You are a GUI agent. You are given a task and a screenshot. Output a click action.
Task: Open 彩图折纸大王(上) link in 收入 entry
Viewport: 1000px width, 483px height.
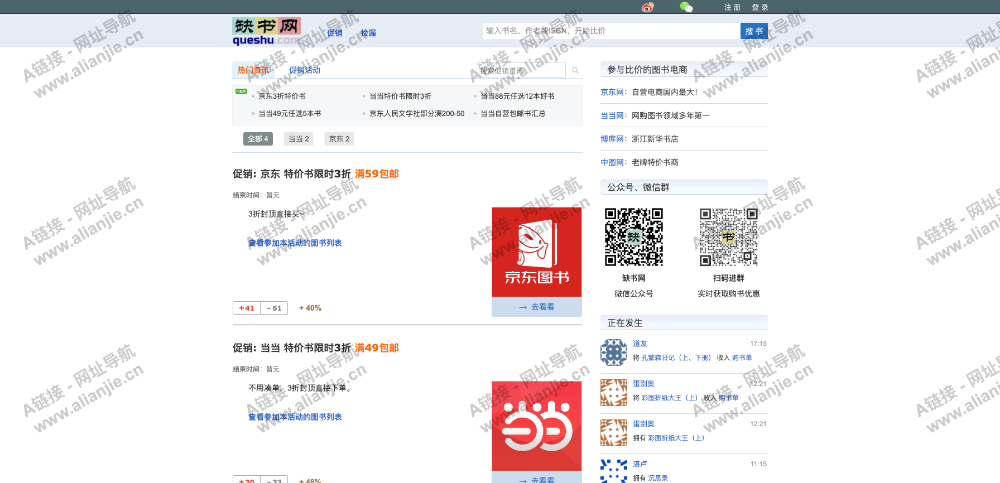(x=670, y=398)
